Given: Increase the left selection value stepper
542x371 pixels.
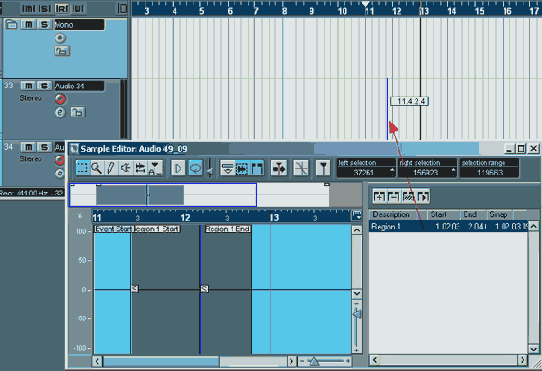Looking at the screenshot, I should tap(392, 170).
